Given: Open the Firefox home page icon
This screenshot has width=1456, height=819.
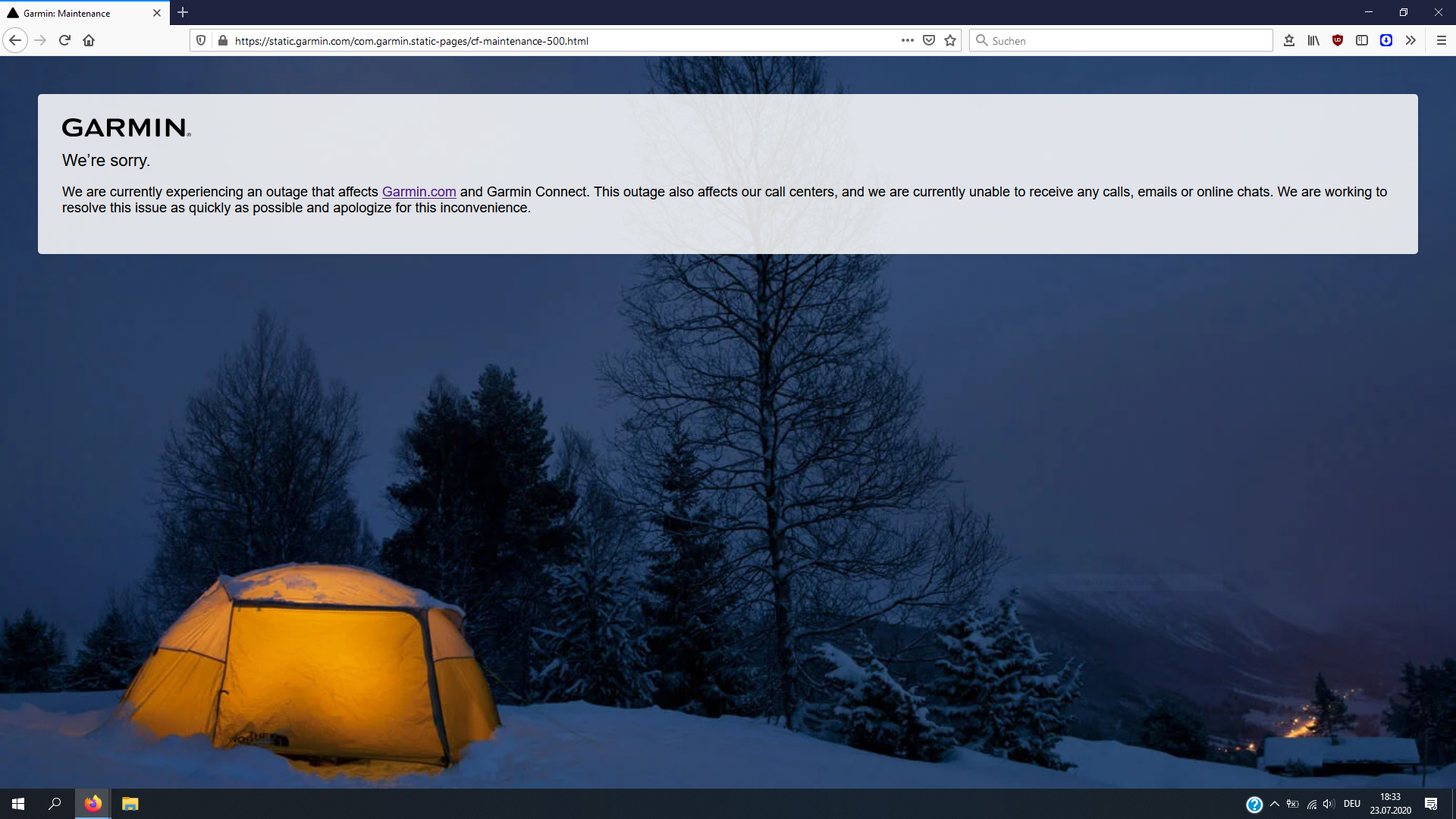Looking at the screenshot, I should click(x=89, y=40).
